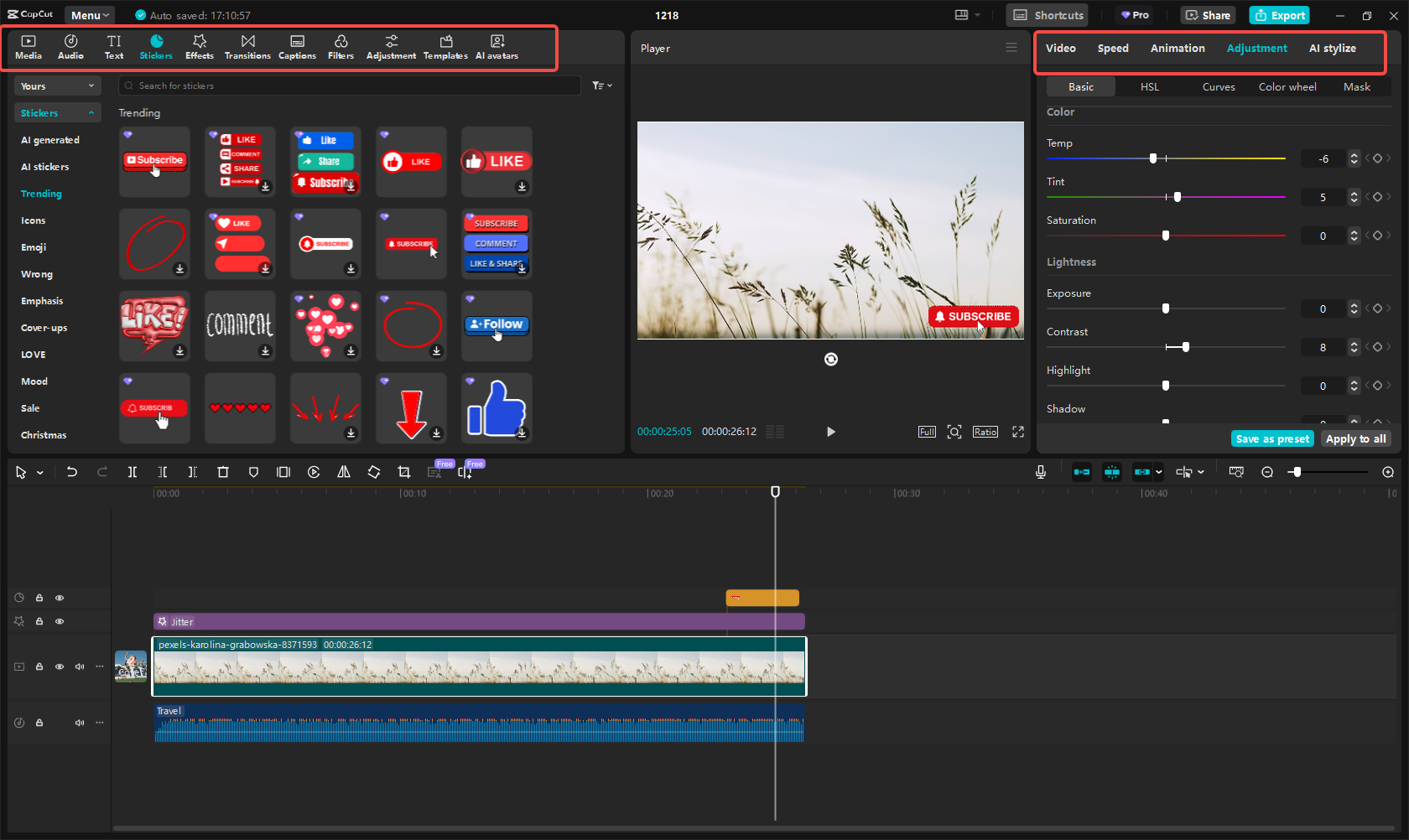The width and height of the screenshot is (1409, 840).
Task: Click Apply to all in the Adjustment panel
Action: coord(1355,438)
